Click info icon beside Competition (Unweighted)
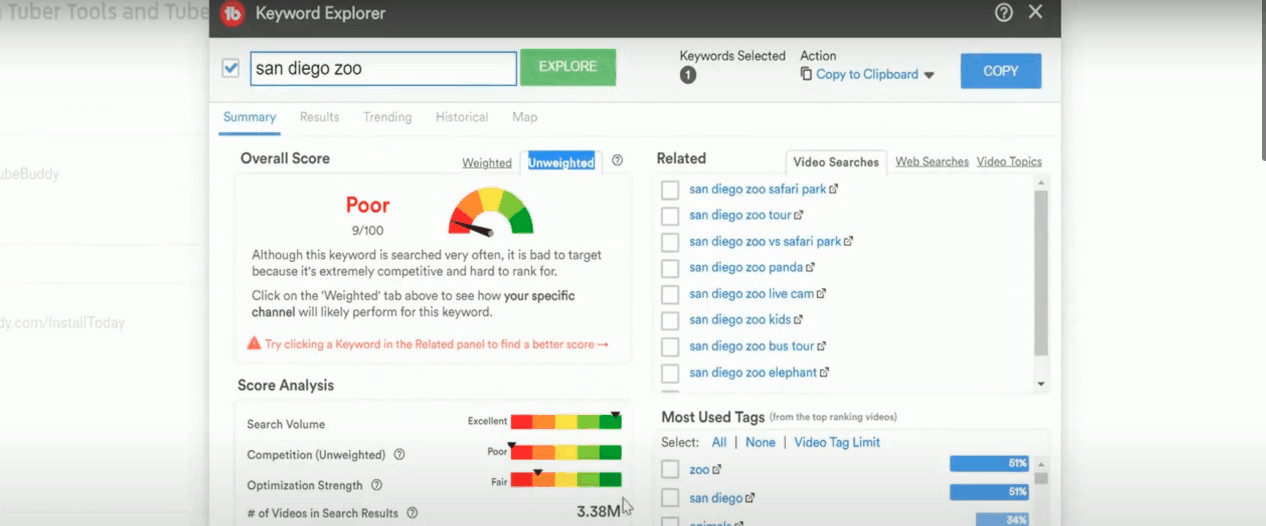1266x526 pixels. pos(399,455)
